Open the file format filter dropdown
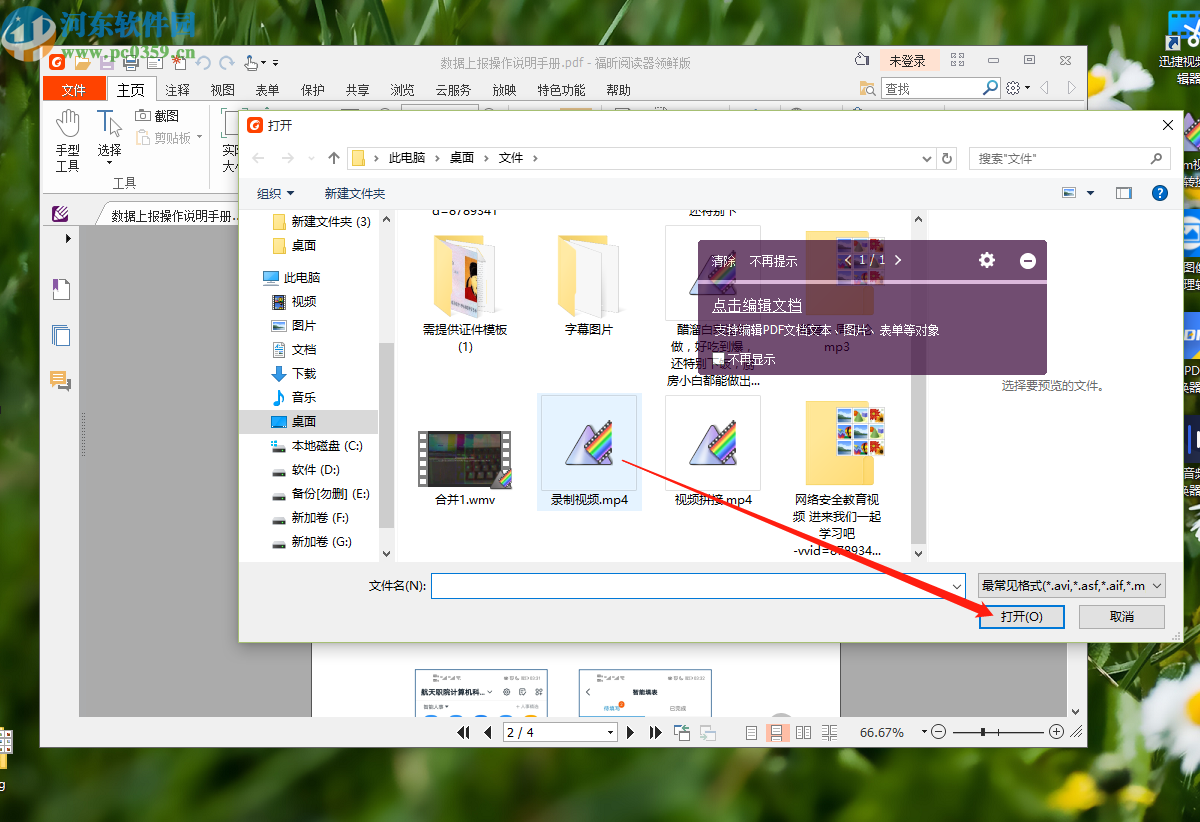Image resolution: width=1200 pixels, height=822 pixels. [x=1071, y=585]
